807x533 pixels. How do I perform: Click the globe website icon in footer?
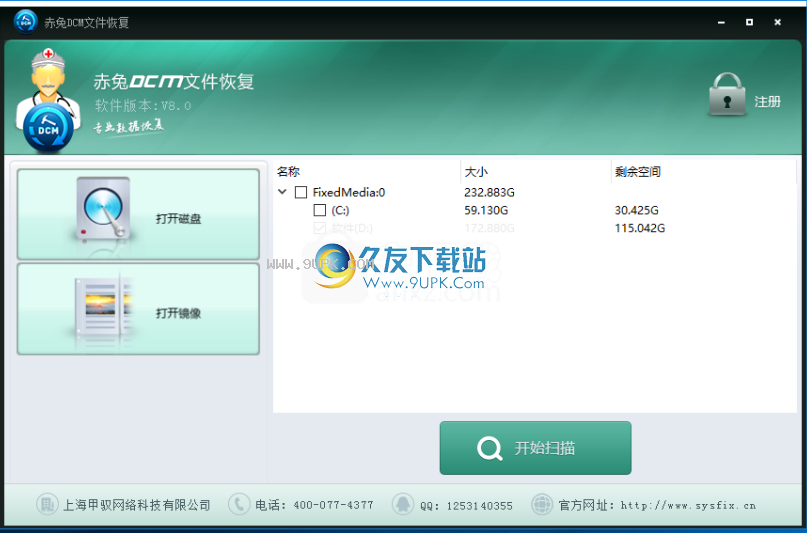(541, 504)
